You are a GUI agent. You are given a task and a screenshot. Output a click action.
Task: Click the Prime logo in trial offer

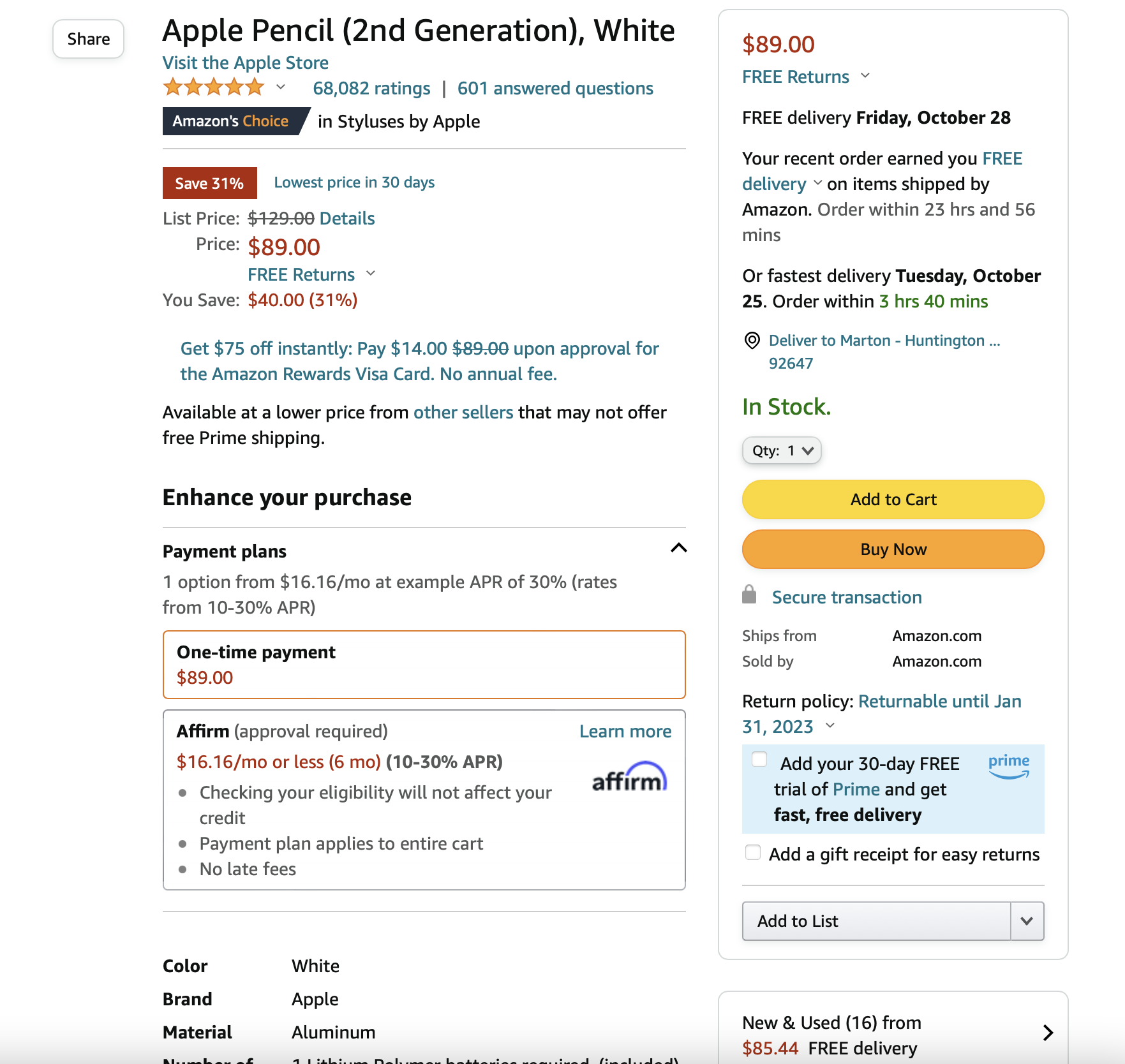coord(1008,765)
